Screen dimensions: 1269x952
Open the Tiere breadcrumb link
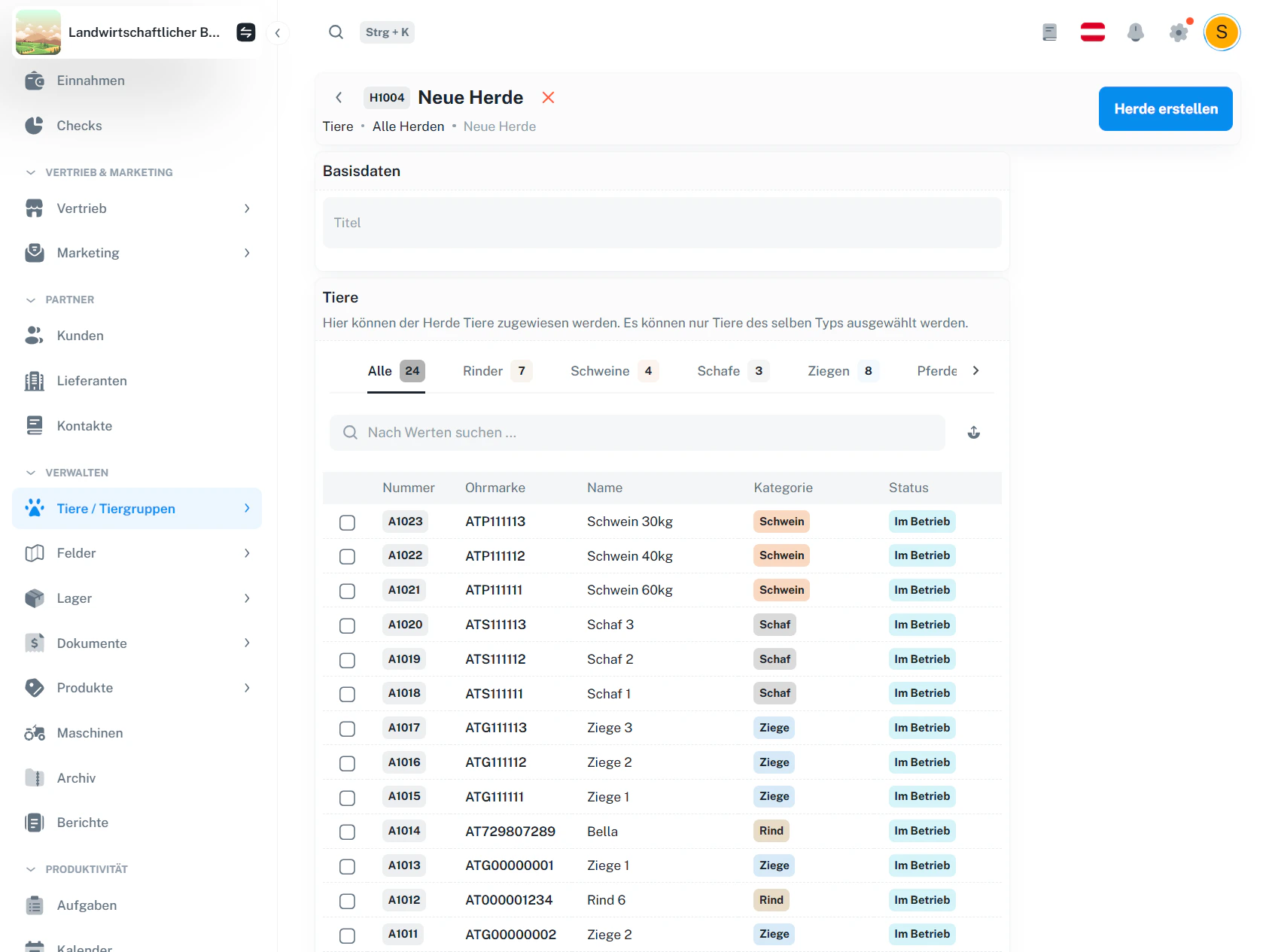(x=338, y=126)
